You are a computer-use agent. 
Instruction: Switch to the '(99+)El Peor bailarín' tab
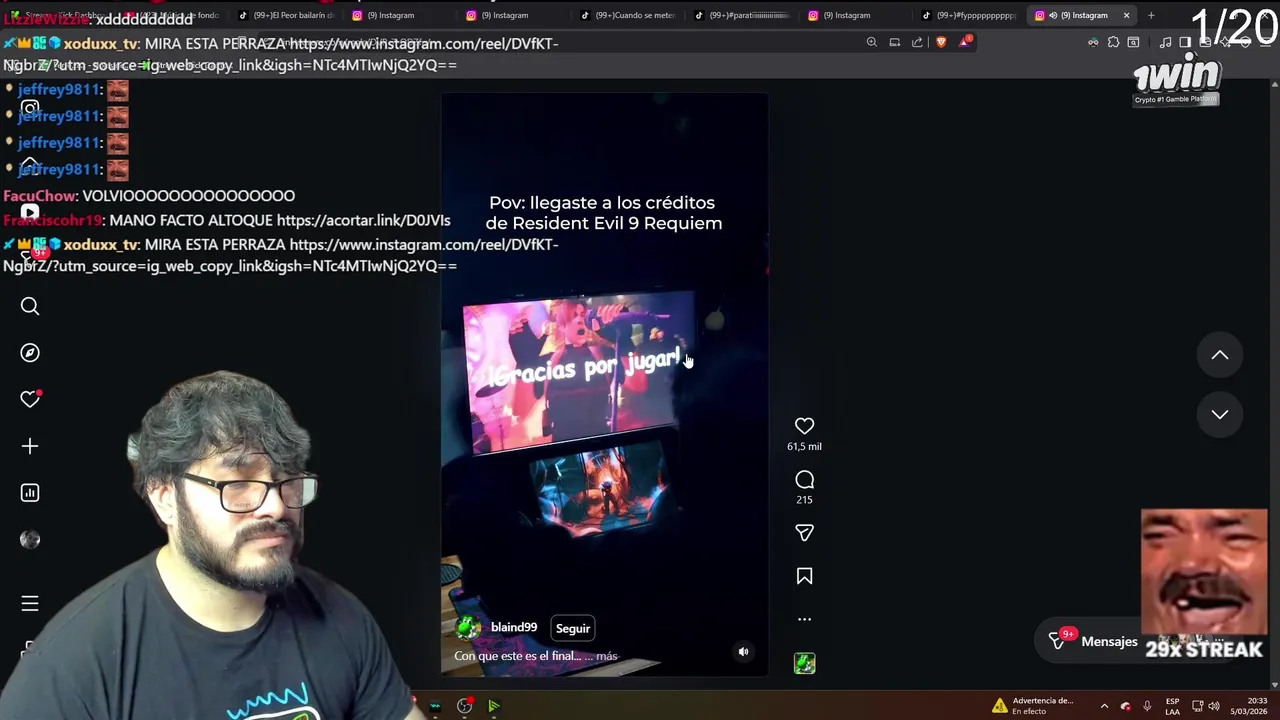pyautogui.click(x=286, y=15)
